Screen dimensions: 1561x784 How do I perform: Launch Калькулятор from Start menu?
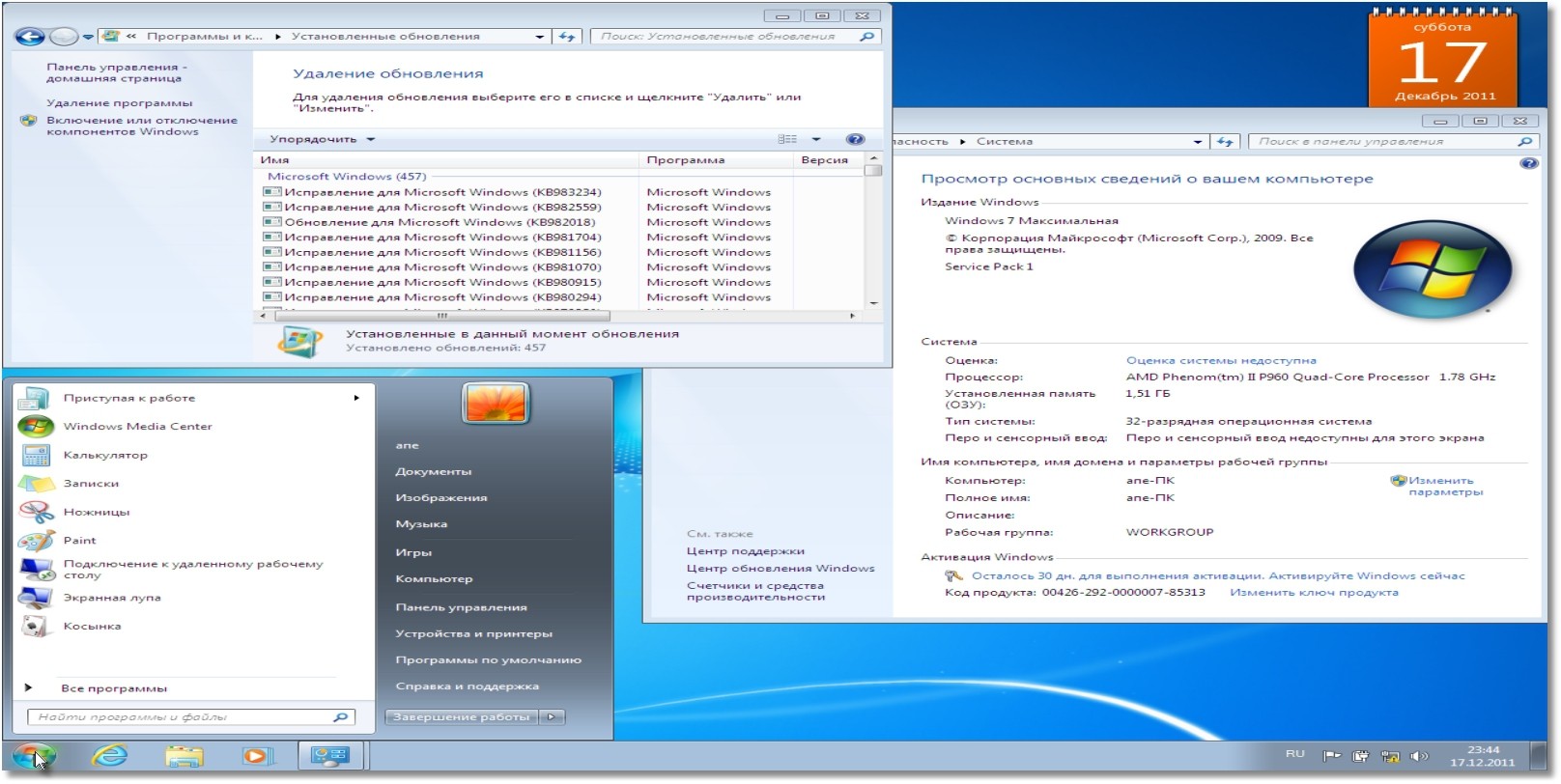(105, 455)
